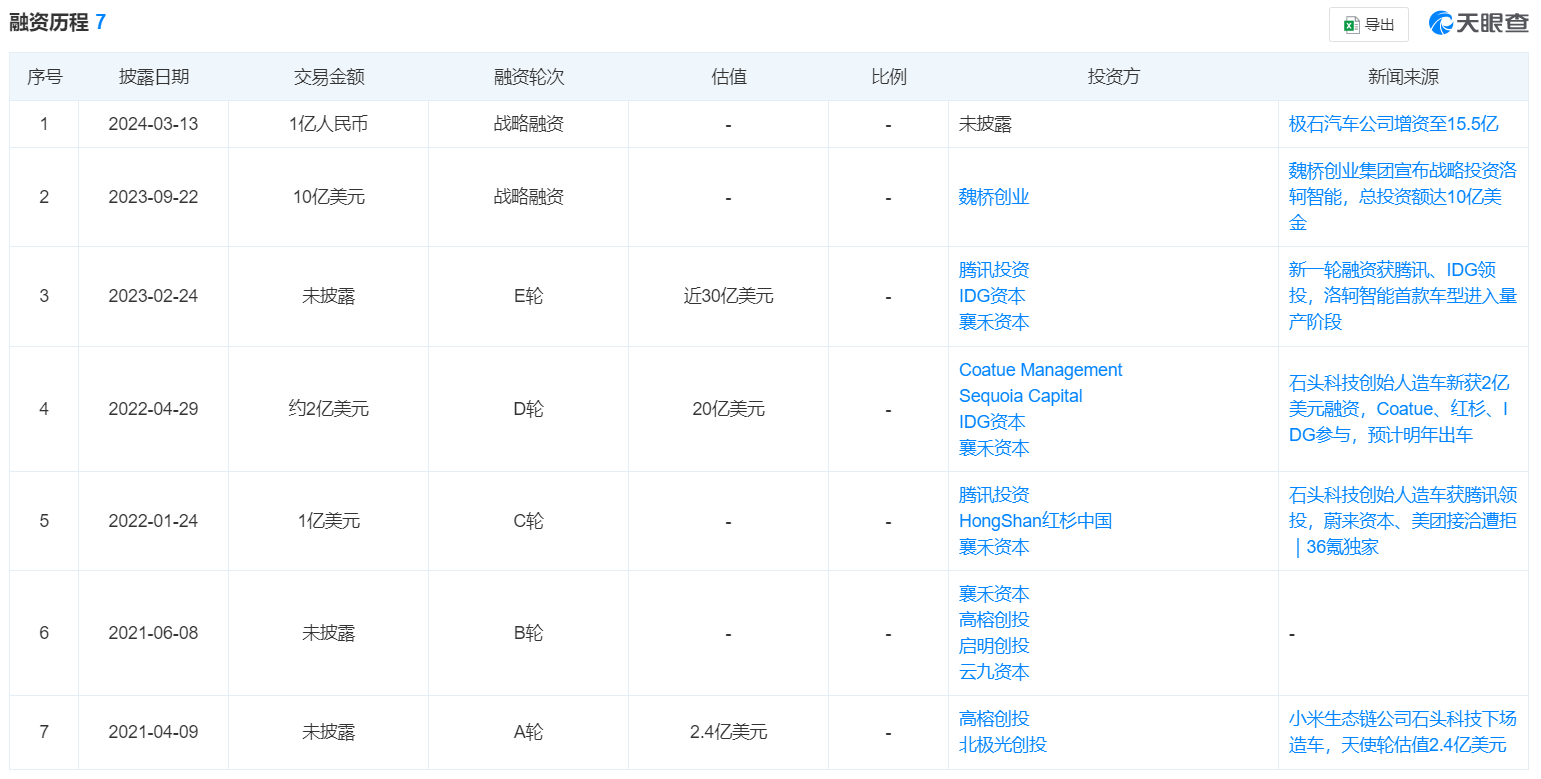Select the date 2024-03-13
The image size is (1541, 779).
tap(153, 125)
